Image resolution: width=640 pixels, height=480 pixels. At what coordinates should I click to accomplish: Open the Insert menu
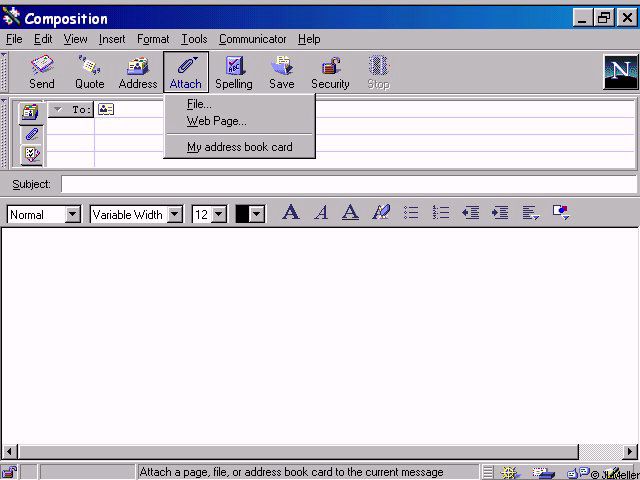[112, 39]
